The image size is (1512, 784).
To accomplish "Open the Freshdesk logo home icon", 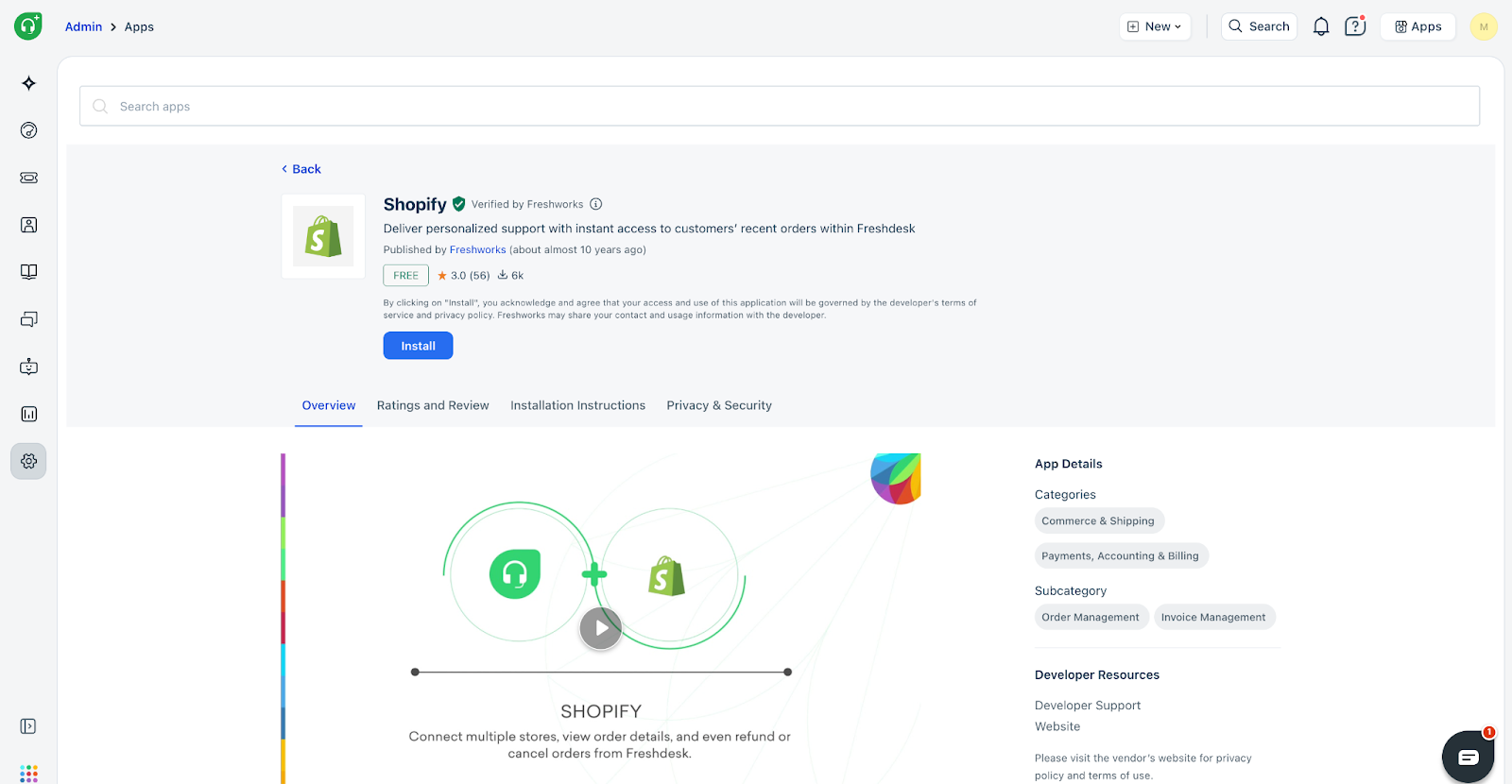I will (x=28, y=26).
